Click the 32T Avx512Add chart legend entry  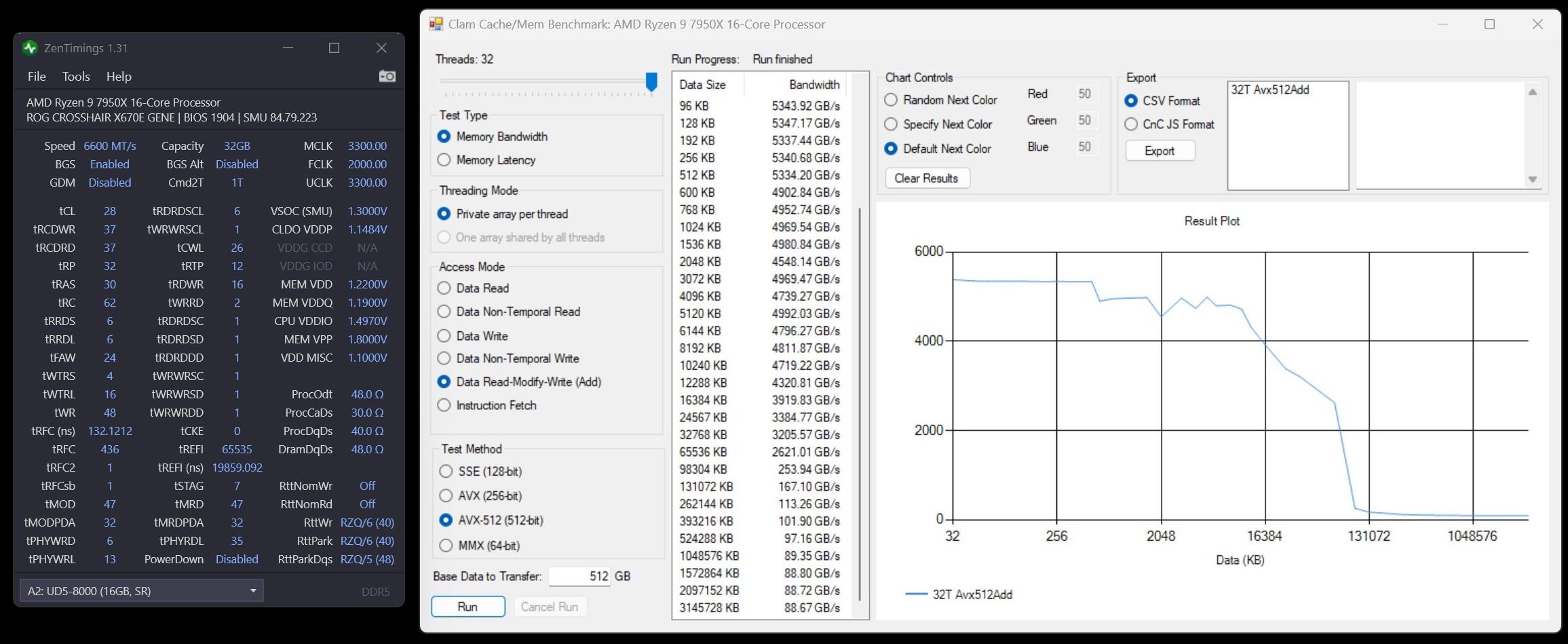point(959,594)
